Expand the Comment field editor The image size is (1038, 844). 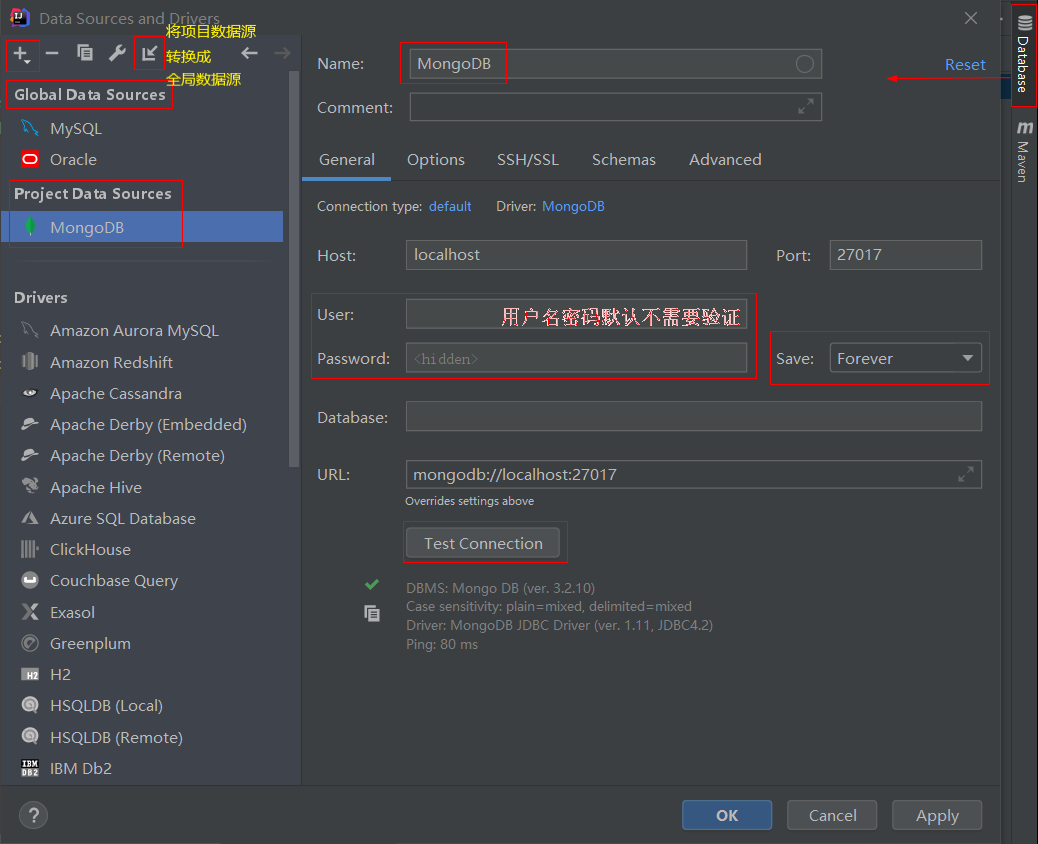coord(806,107)
